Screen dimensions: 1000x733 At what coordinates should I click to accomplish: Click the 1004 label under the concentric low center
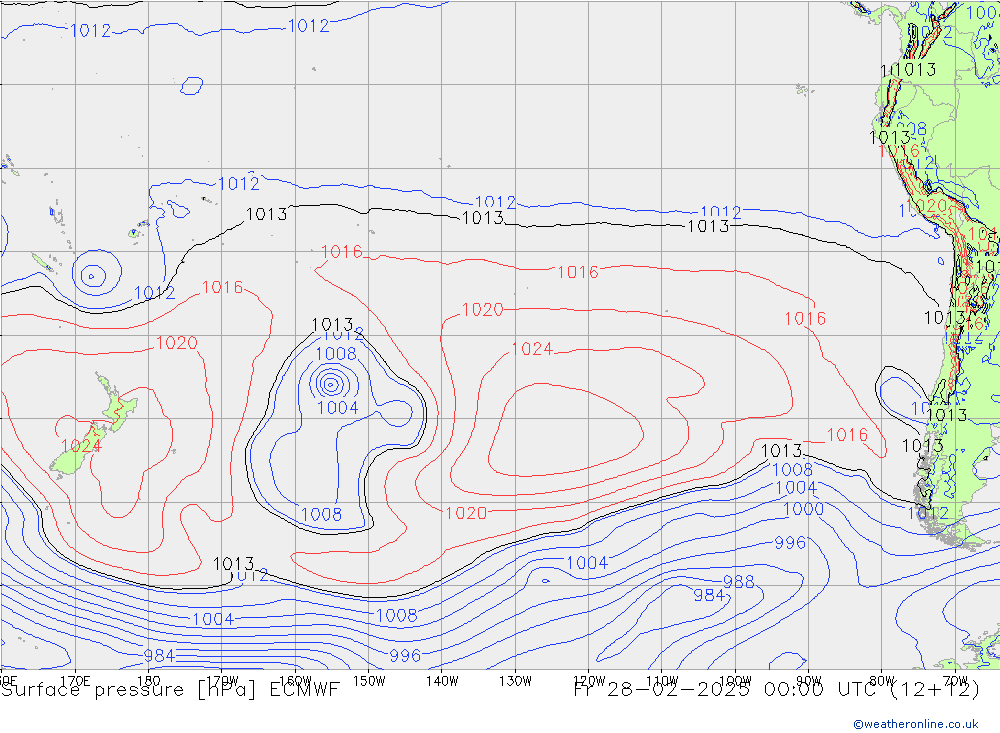pos(338,407)
